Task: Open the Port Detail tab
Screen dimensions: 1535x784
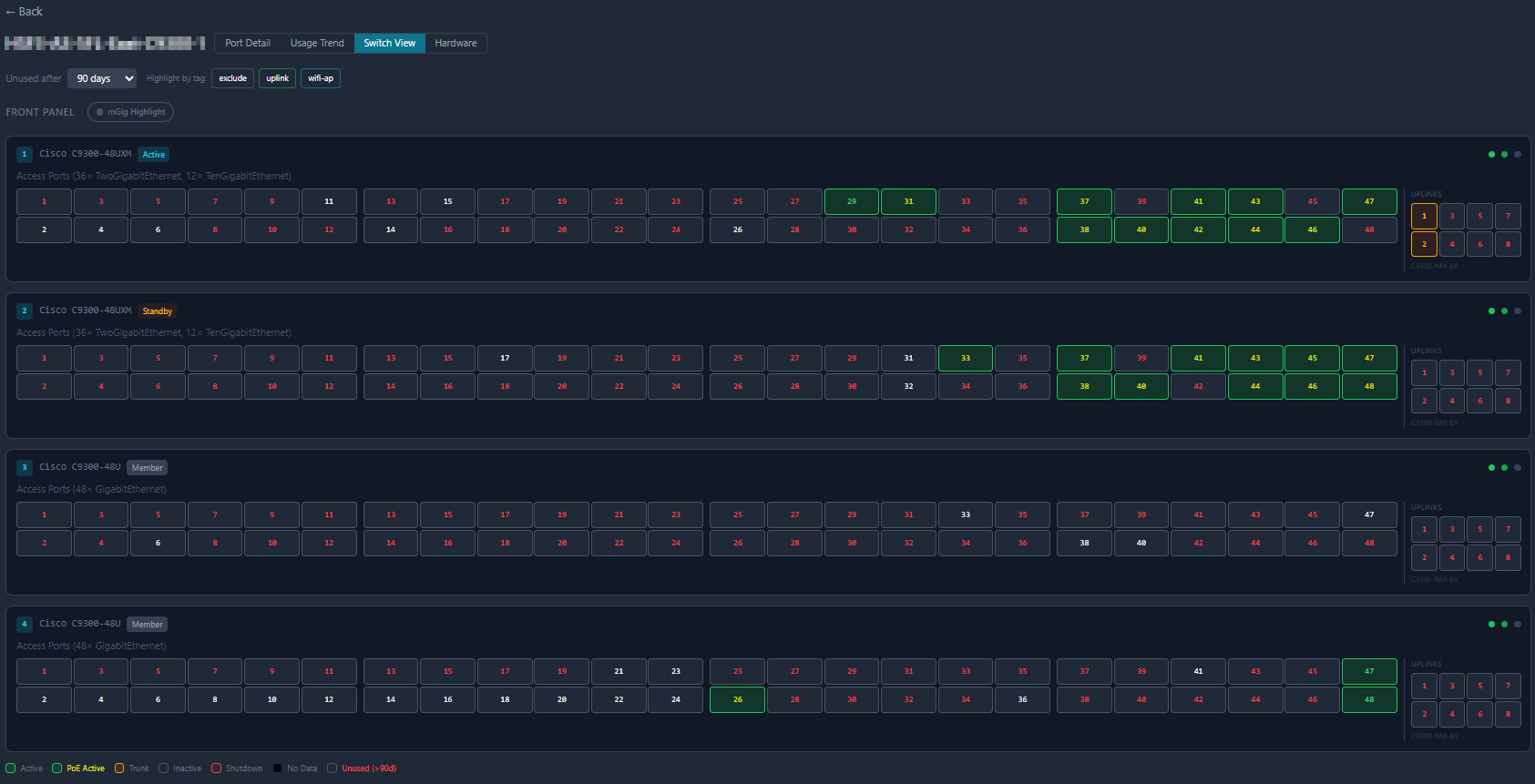Action: pos(248,43)
